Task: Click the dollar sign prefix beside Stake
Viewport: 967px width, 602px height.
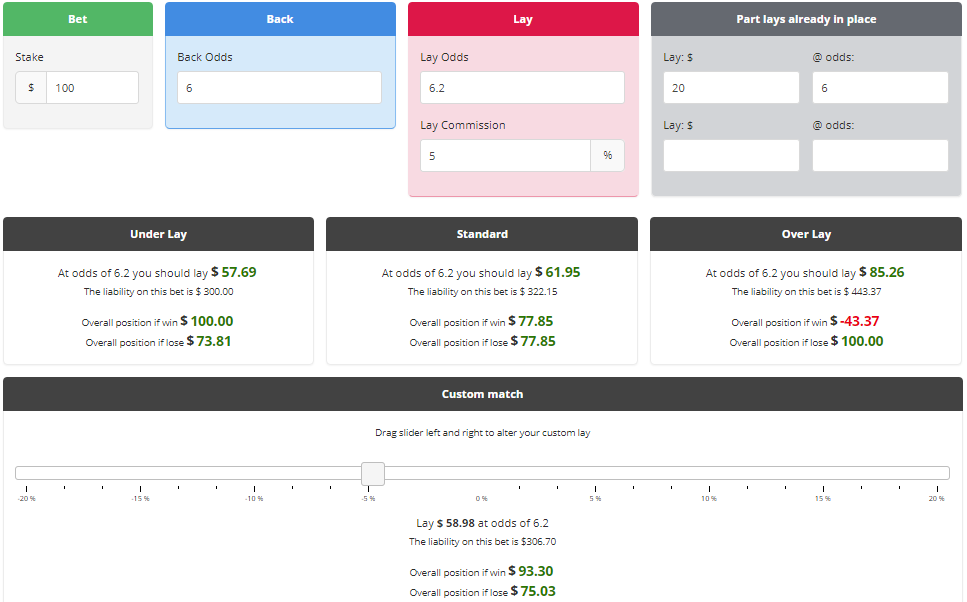Action: [x=31, y=88]
